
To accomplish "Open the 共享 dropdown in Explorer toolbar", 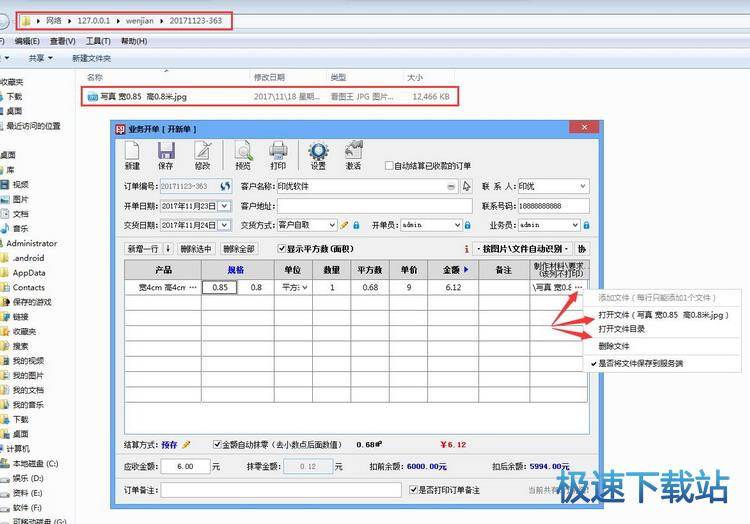I will 40,58.
